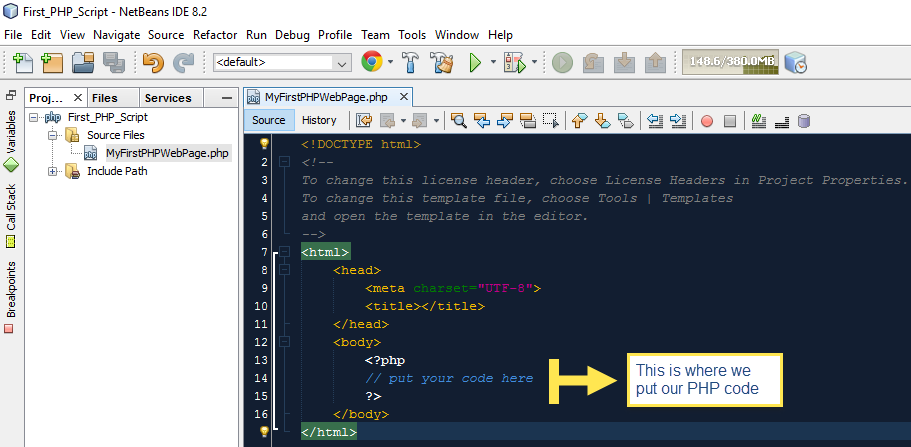Open the Edit menu
Viewport: 911px width, 447px height.
coord(41,35)
